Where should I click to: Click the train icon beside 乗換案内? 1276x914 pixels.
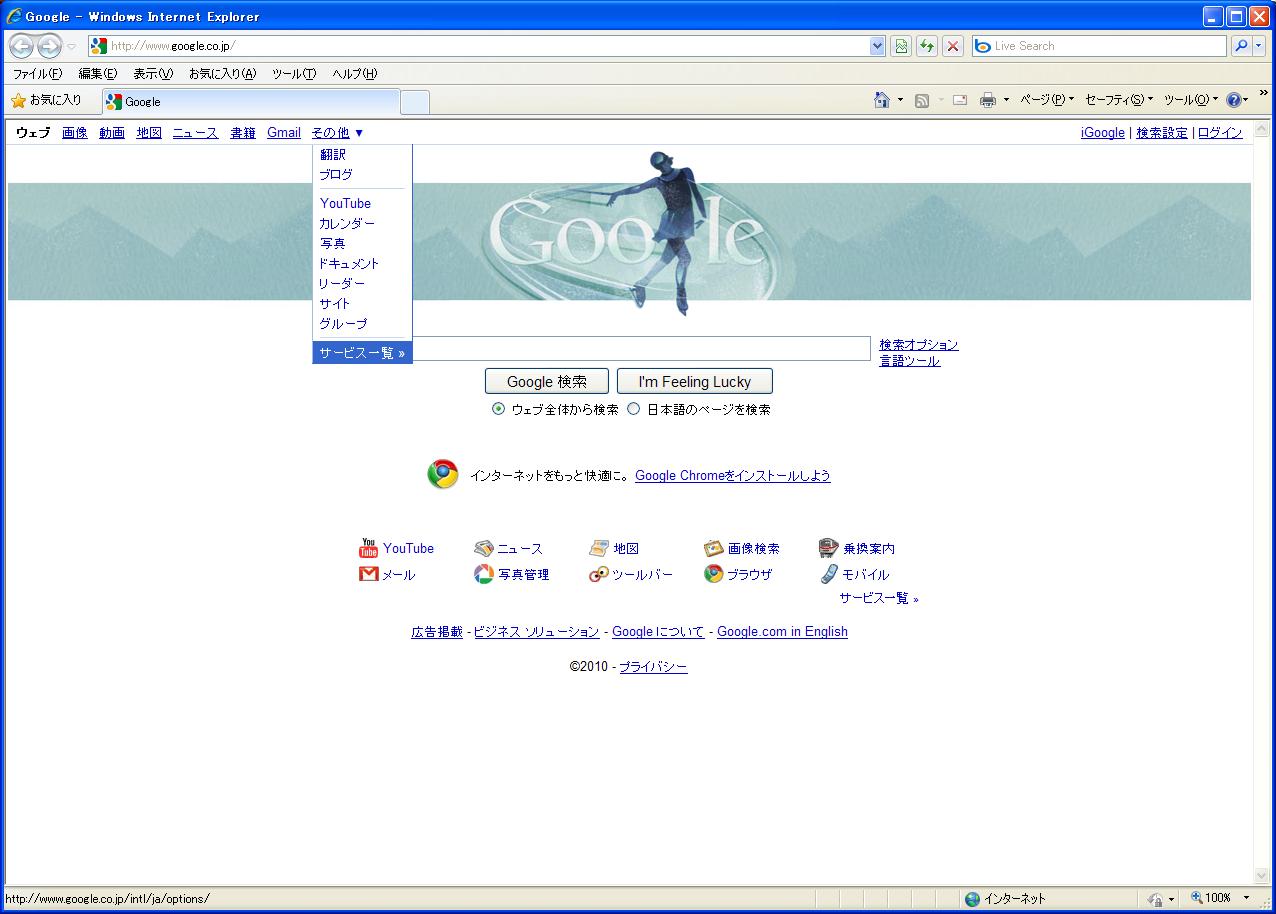point(828,548)
